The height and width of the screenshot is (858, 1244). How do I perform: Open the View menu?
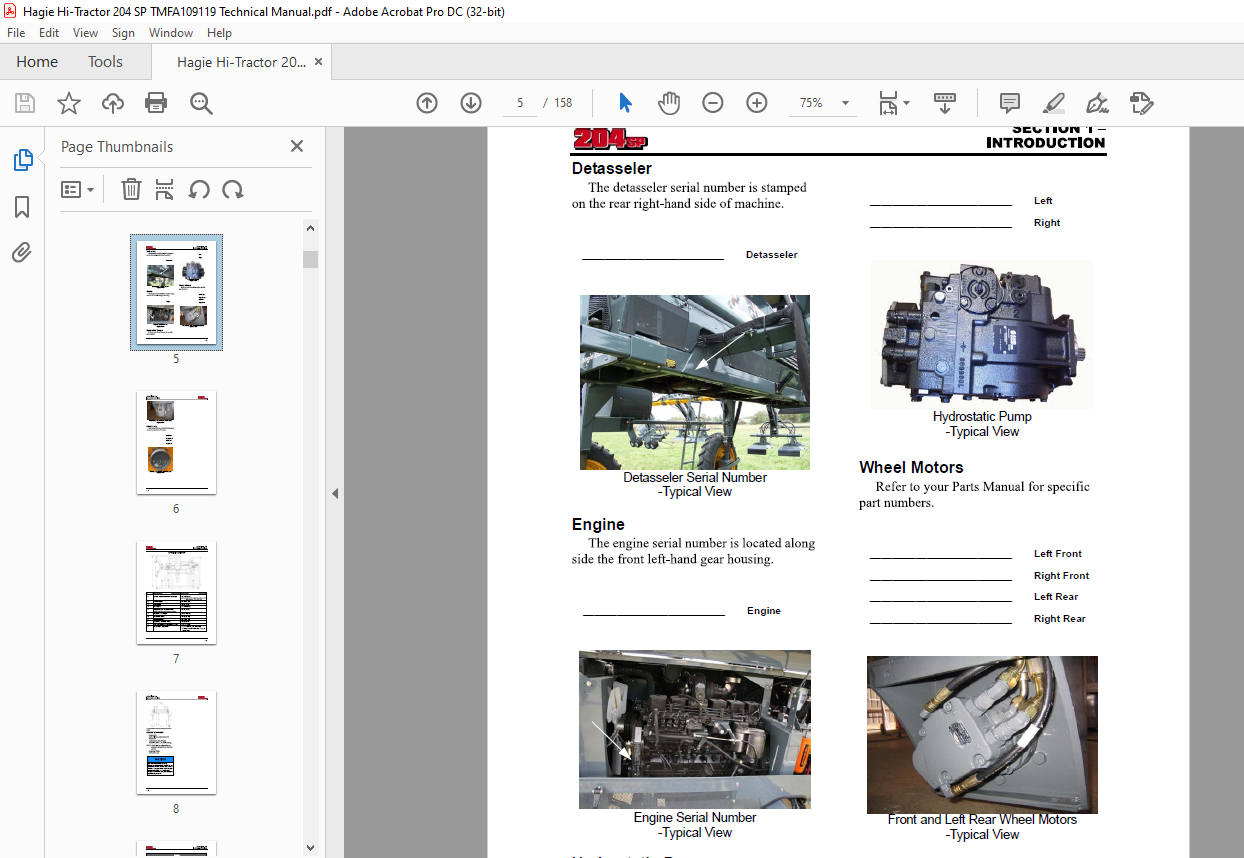(x=86, y=33)
